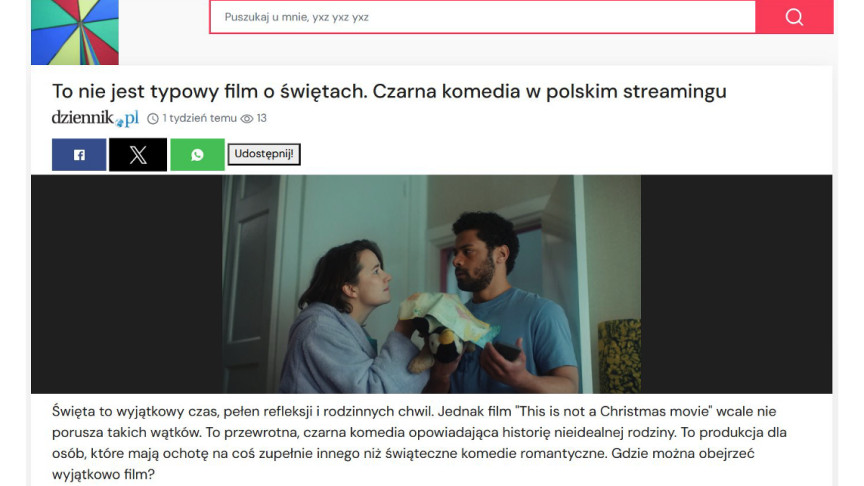The height and width of the screenshot is (486, 864).
Task: Click the right black bar beside image
Action: tap(736, 284)
